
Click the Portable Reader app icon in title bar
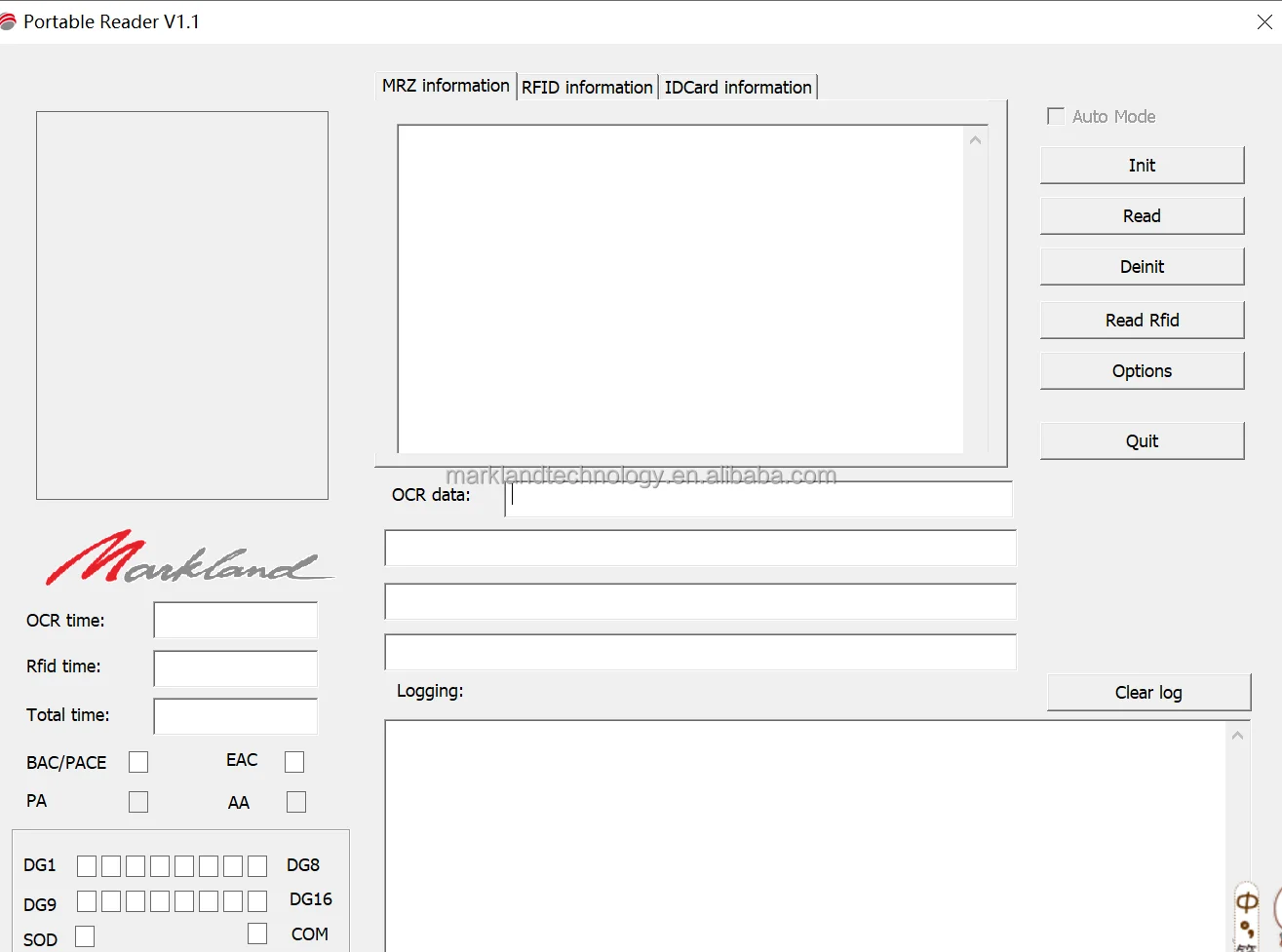[x=9, y=21]
